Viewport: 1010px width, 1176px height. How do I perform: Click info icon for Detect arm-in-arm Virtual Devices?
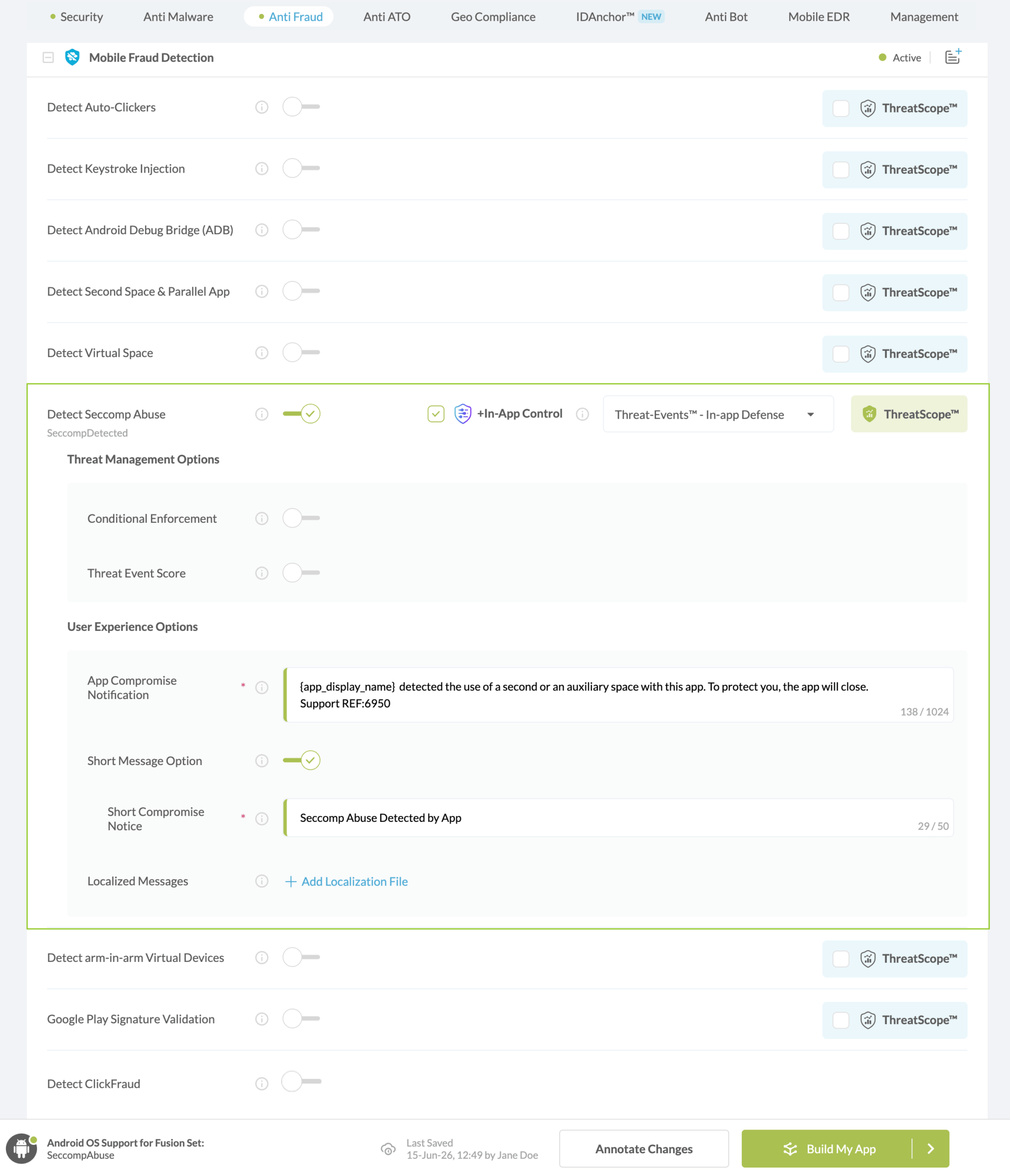pyautogui.click(x=261, y=957)
